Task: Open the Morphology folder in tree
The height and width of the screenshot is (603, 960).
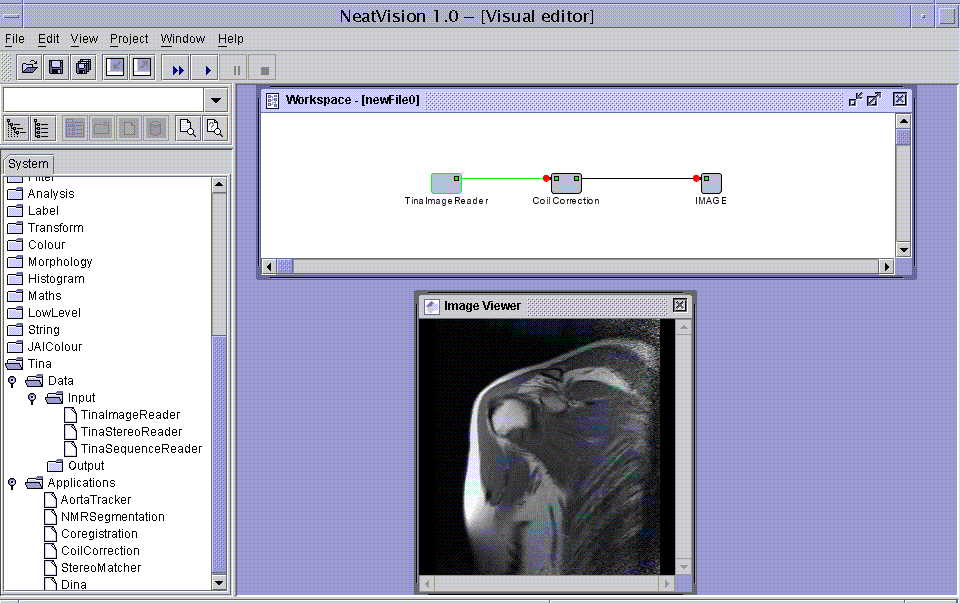Action: click(59, 262)
